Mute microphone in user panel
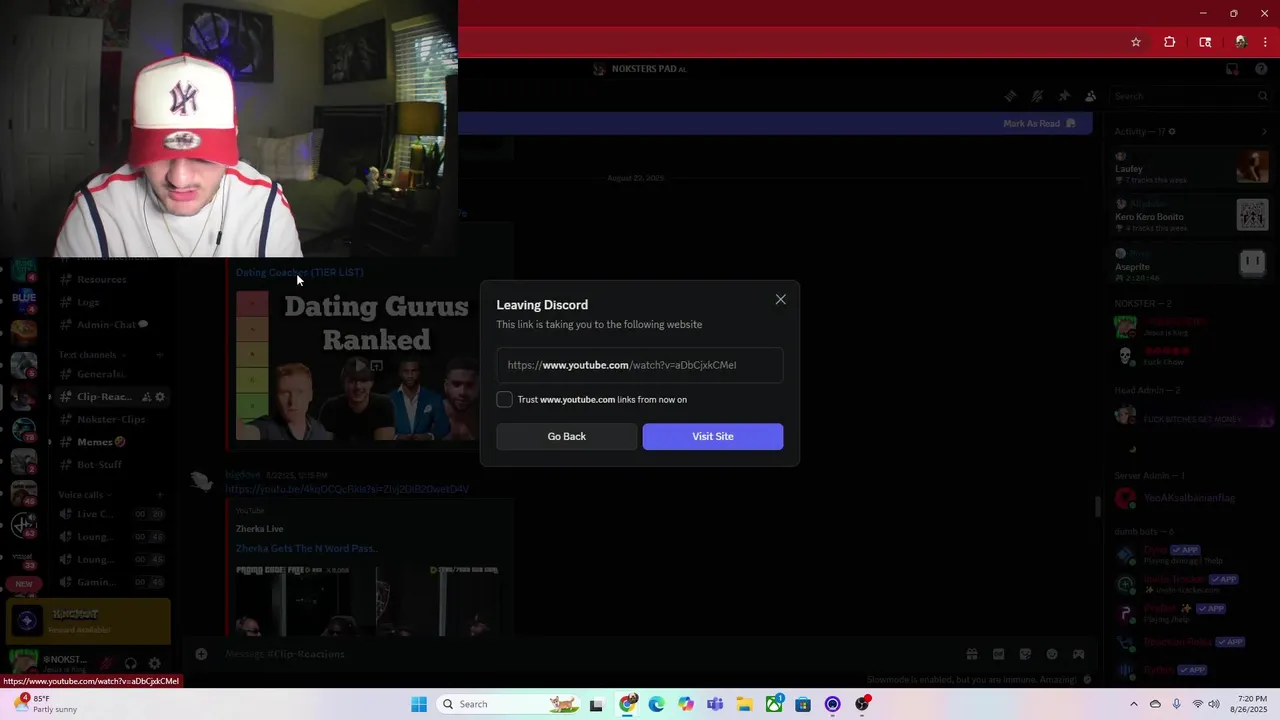Image resolution: width=1280 pixels, height=720 pixels. [x=106, y=663]
